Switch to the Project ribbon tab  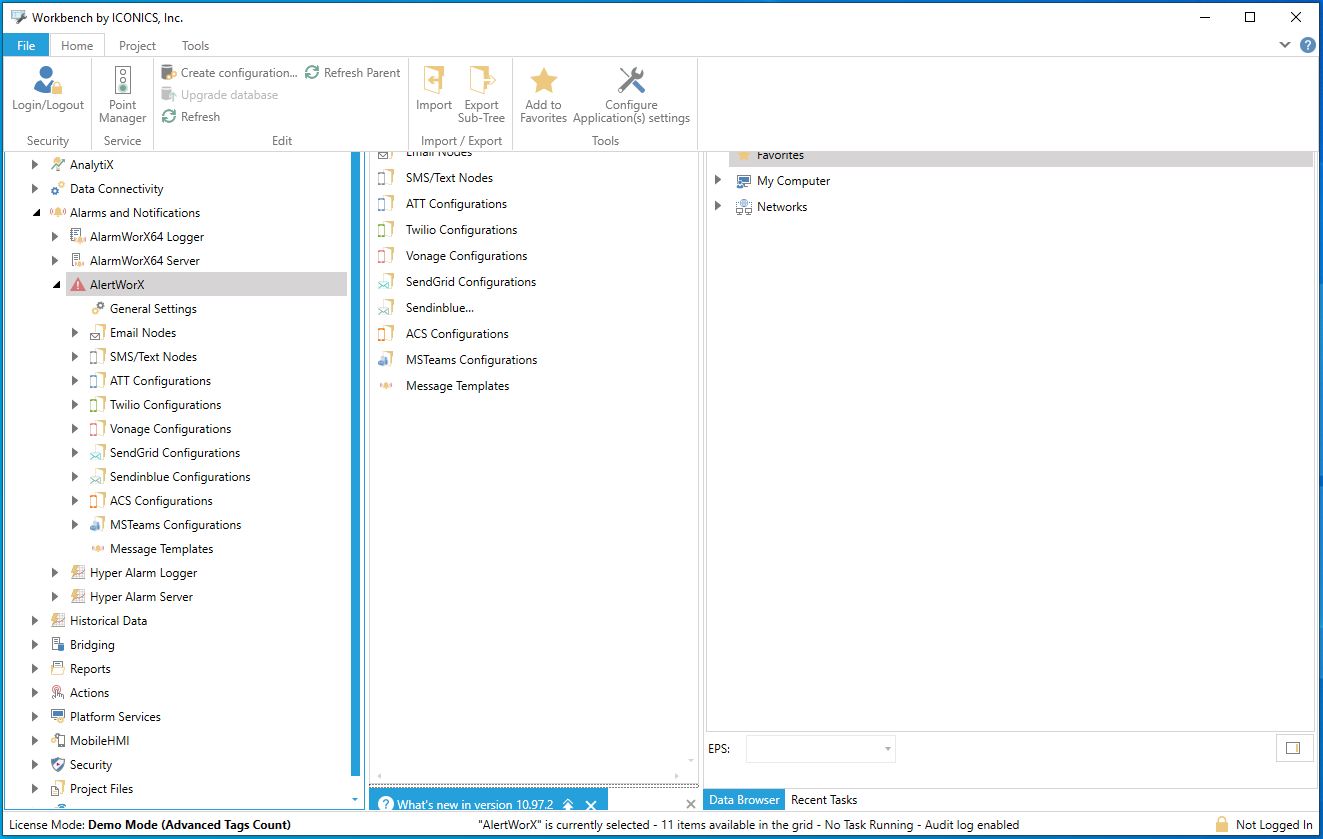(x=137, y=46)
